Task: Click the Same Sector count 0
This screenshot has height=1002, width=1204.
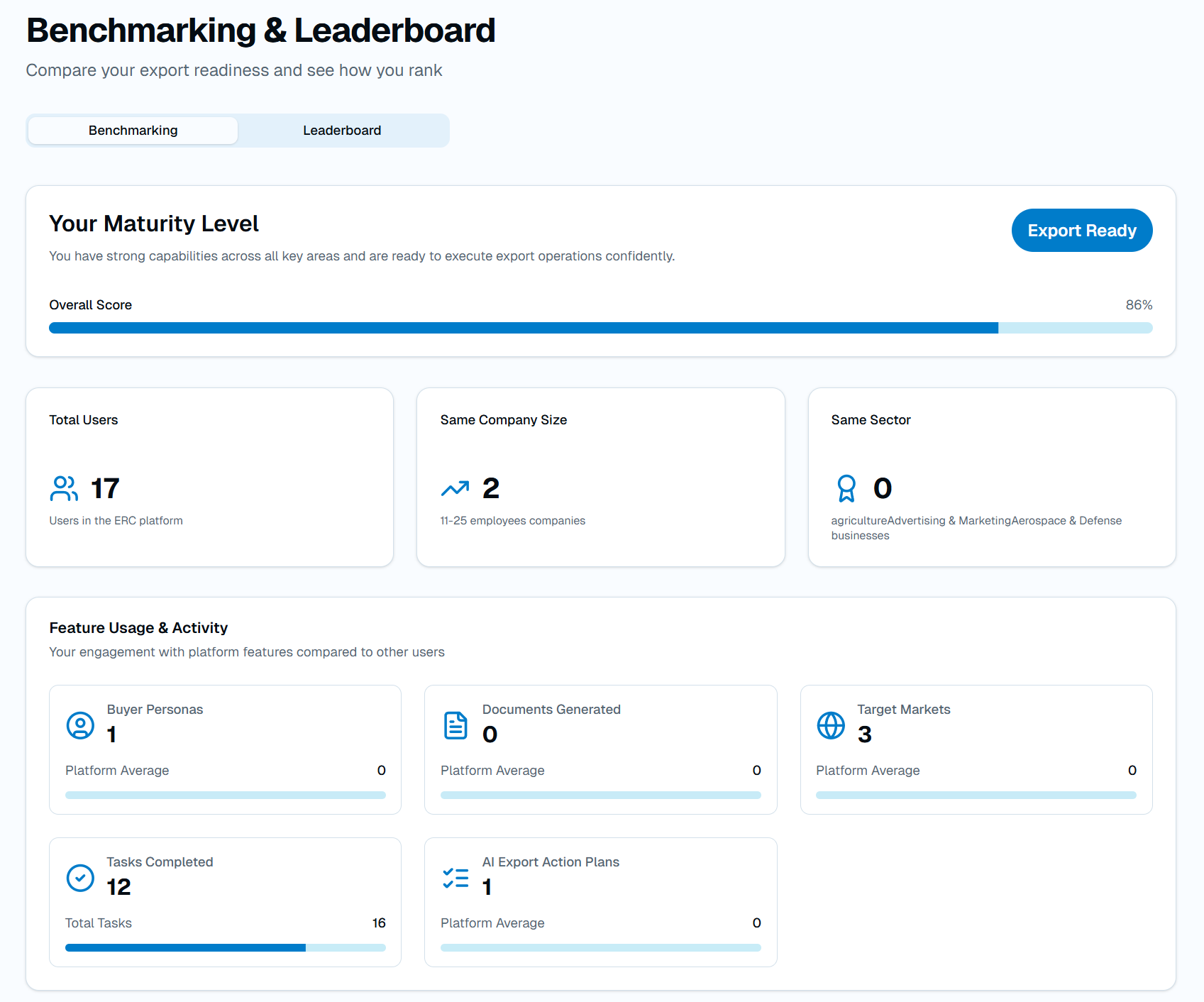Action: 883,488
